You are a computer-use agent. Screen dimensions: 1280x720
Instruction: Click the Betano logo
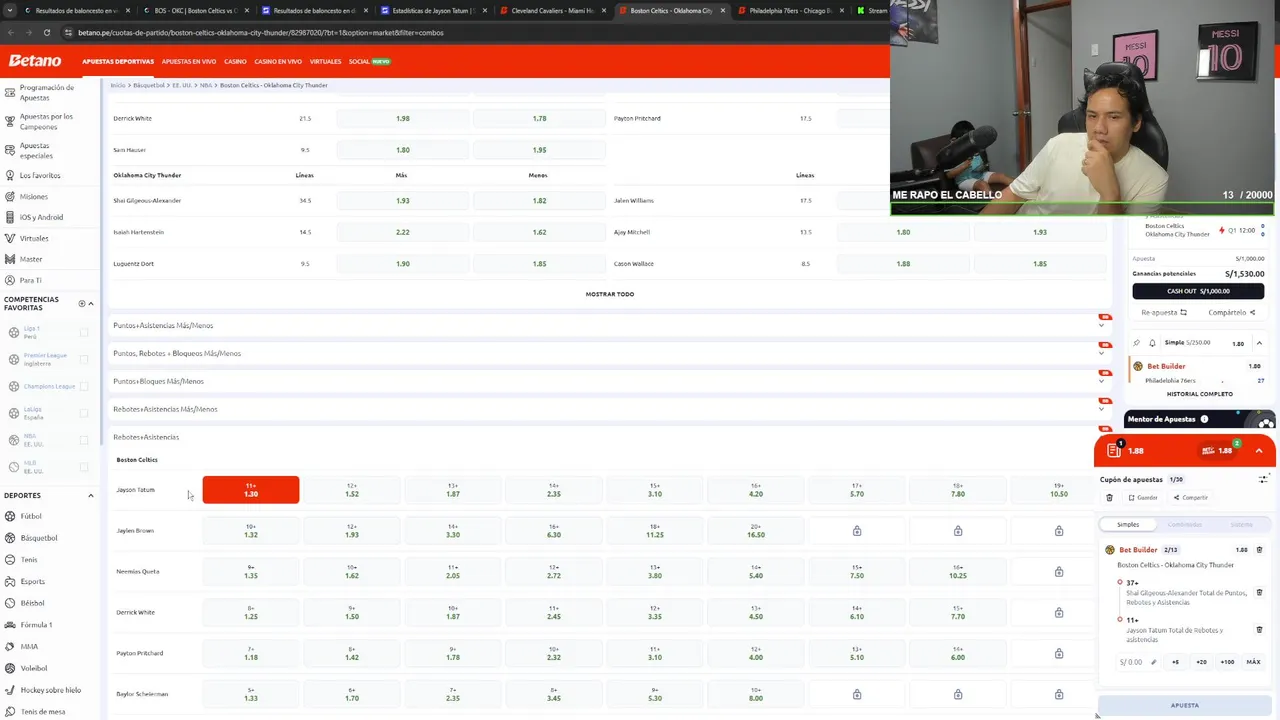click(x=35, y=61)
